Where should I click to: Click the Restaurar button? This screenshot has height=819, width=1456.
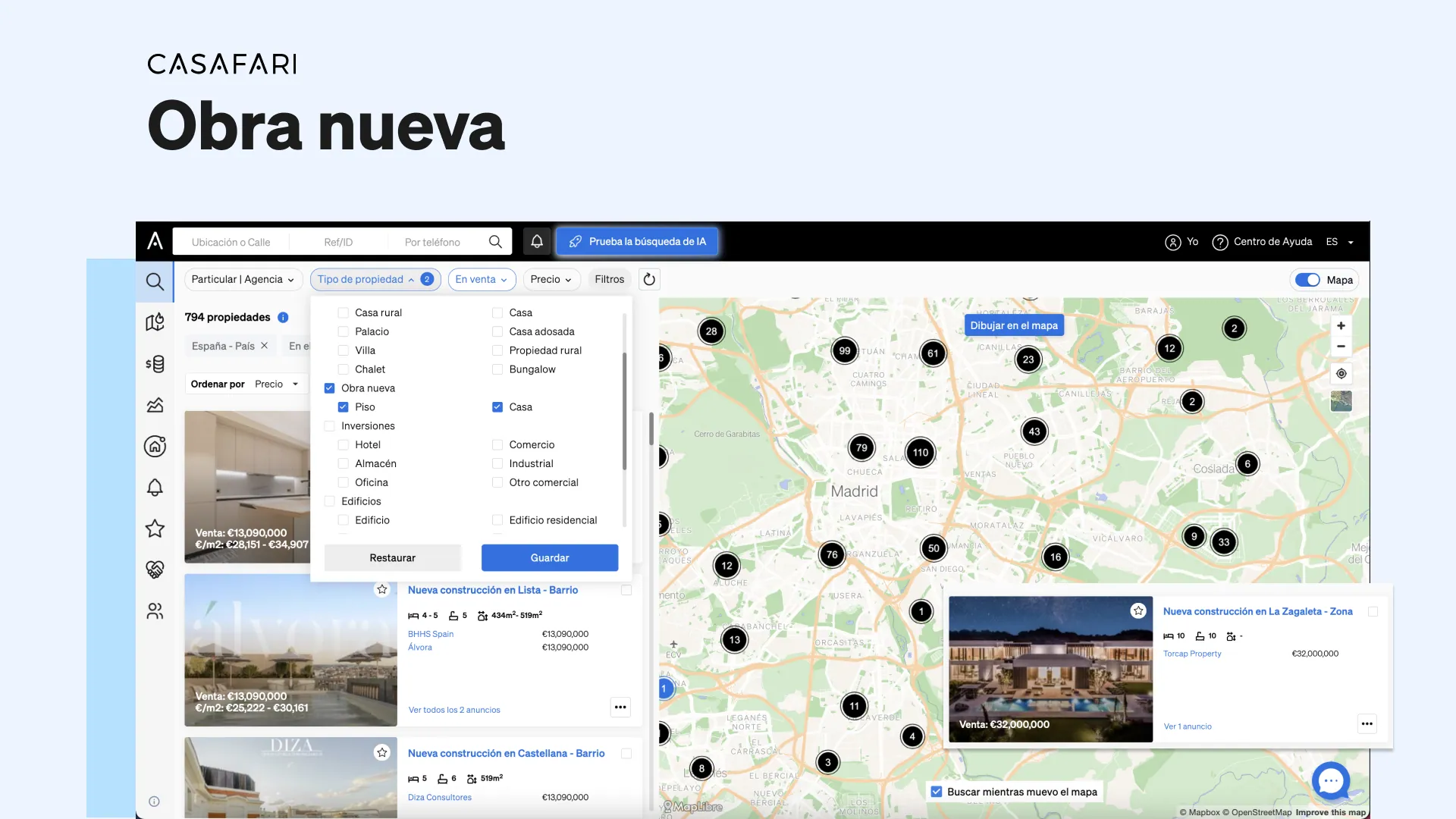click(x=392, y=557)
